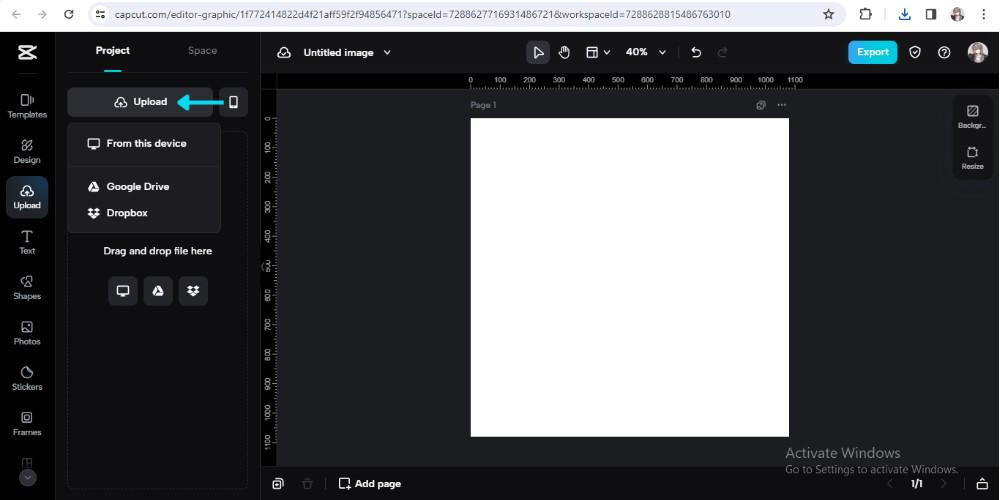Go back in the browser
The width and height of the screenshot is (1000, 500).
point(16,14)
